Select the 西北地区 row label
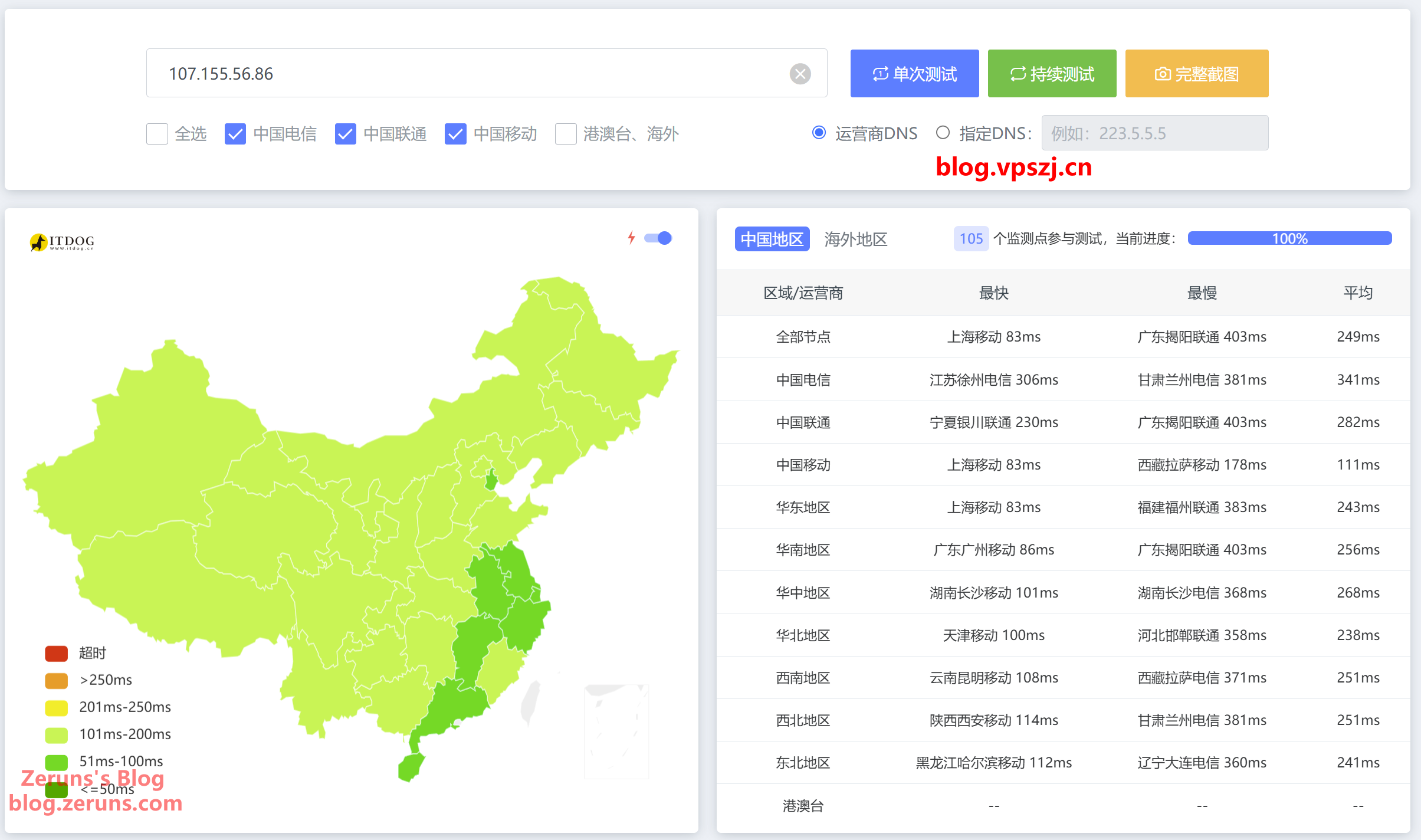Viewport: 1421px width, 840px height. (803, 720)
